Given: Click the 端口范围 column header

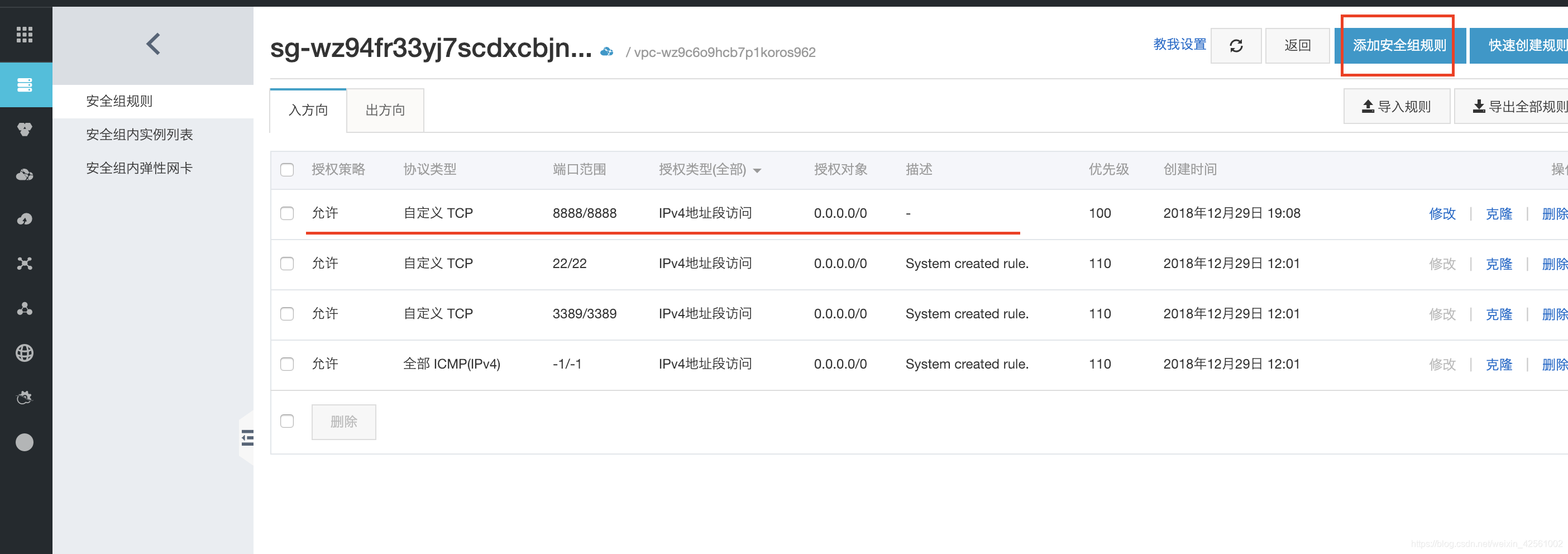Looking at the screenshot, I should [x=579, y=169].
